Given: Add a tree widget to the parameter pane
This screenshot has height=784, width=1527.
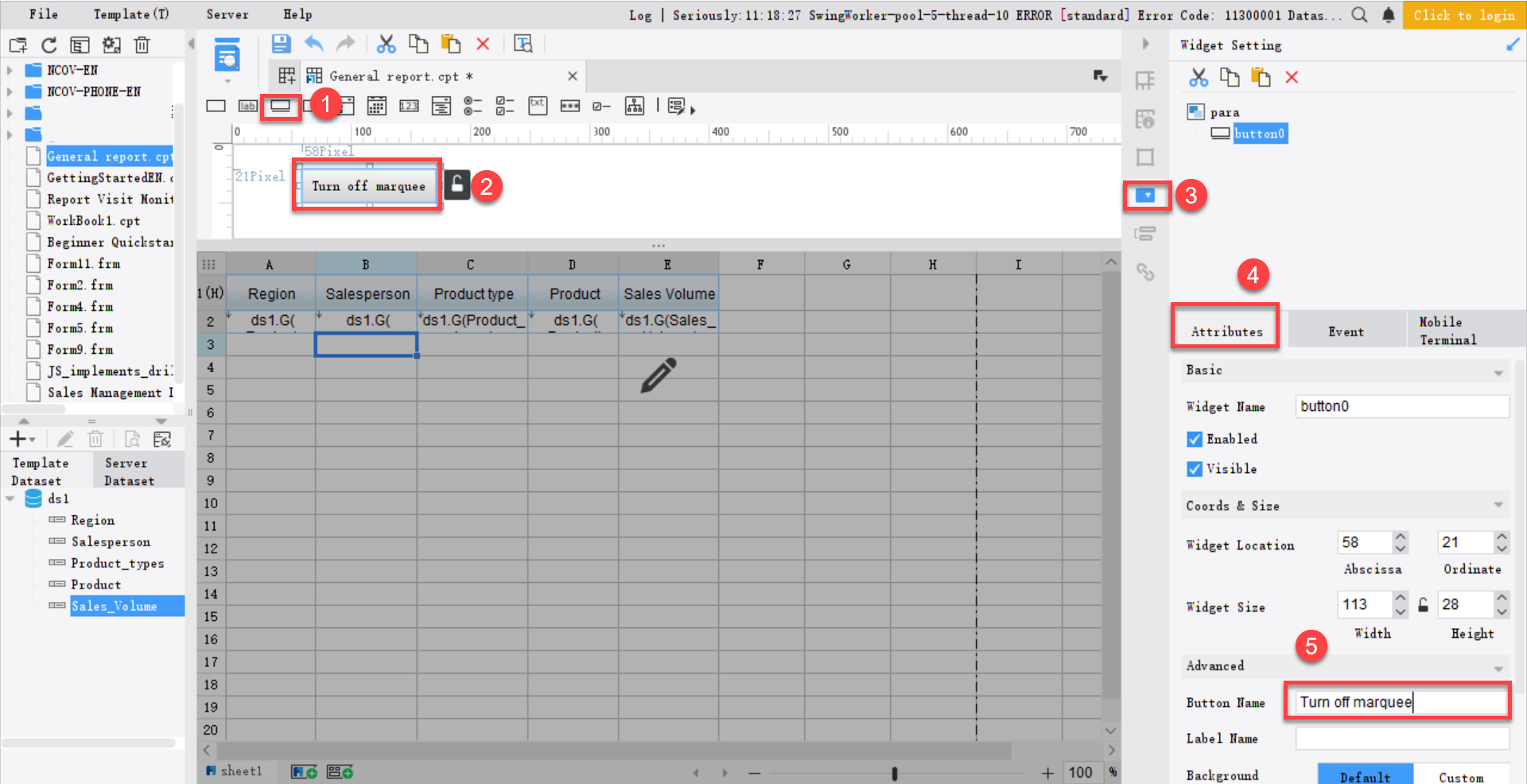Looking at the screenshot, I should (634, 106).
